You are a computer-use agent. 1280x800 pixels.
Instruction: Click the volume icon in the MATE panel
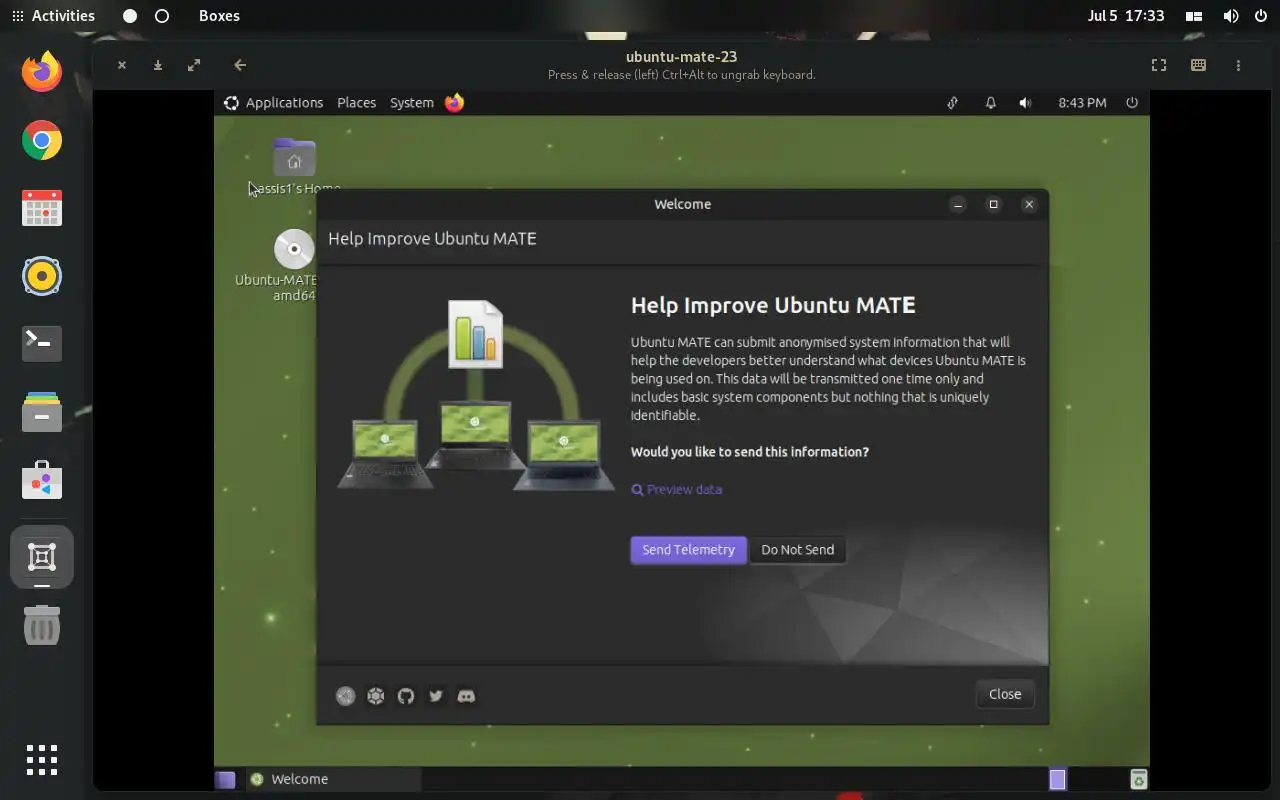click(1025, 103)
